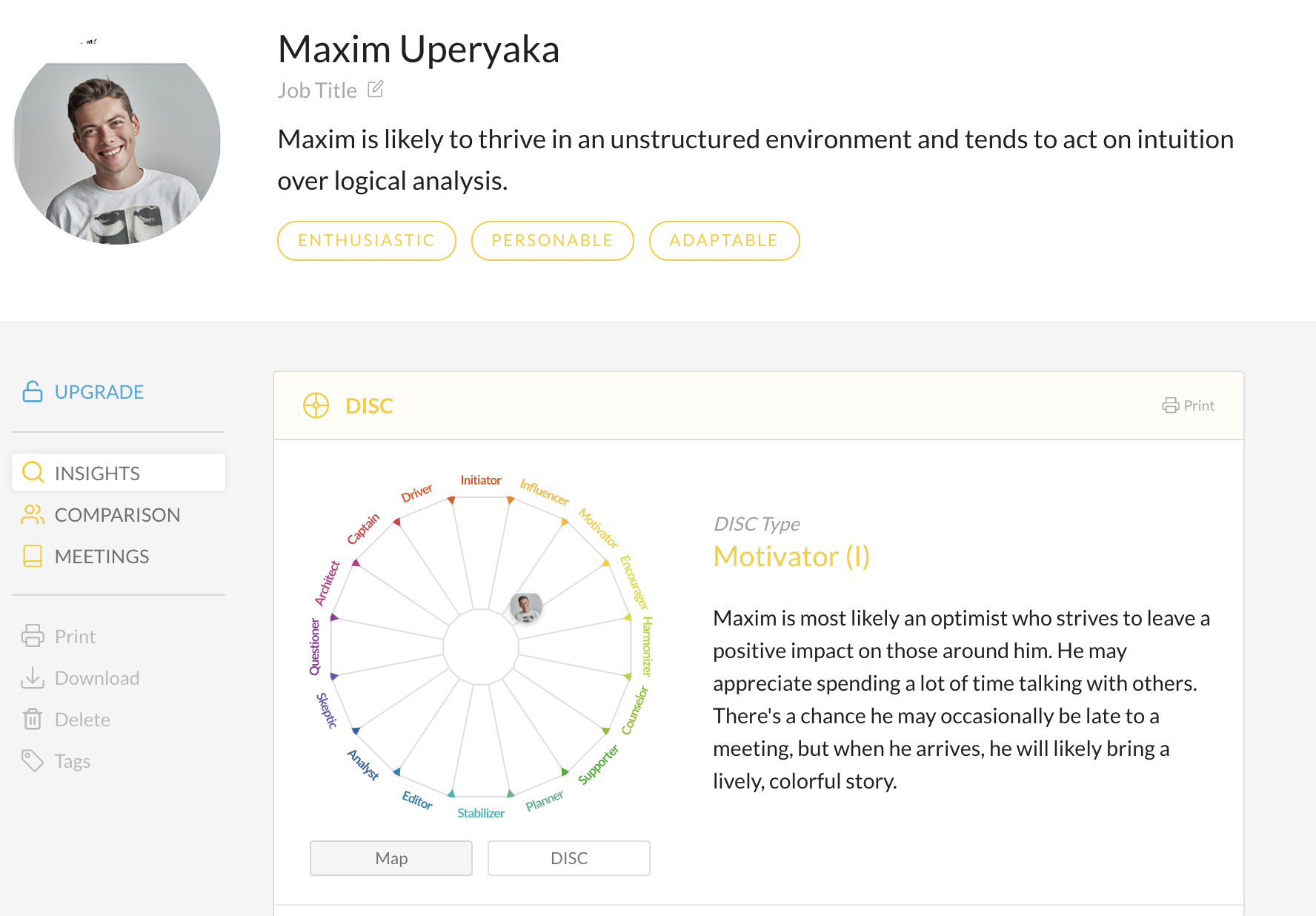Click the Motivator (I) DISC type heading
The width and height of the screenshot is (1316, 916).
pyautogui.click(x=791, y=557)
